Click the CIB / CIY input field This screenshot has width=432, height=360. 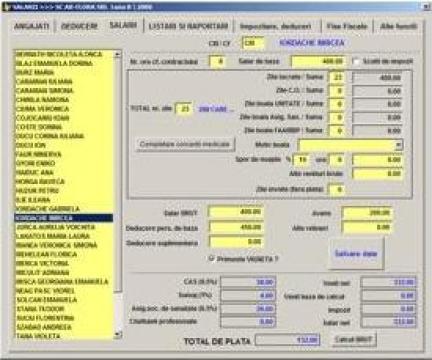click(253, 43)
